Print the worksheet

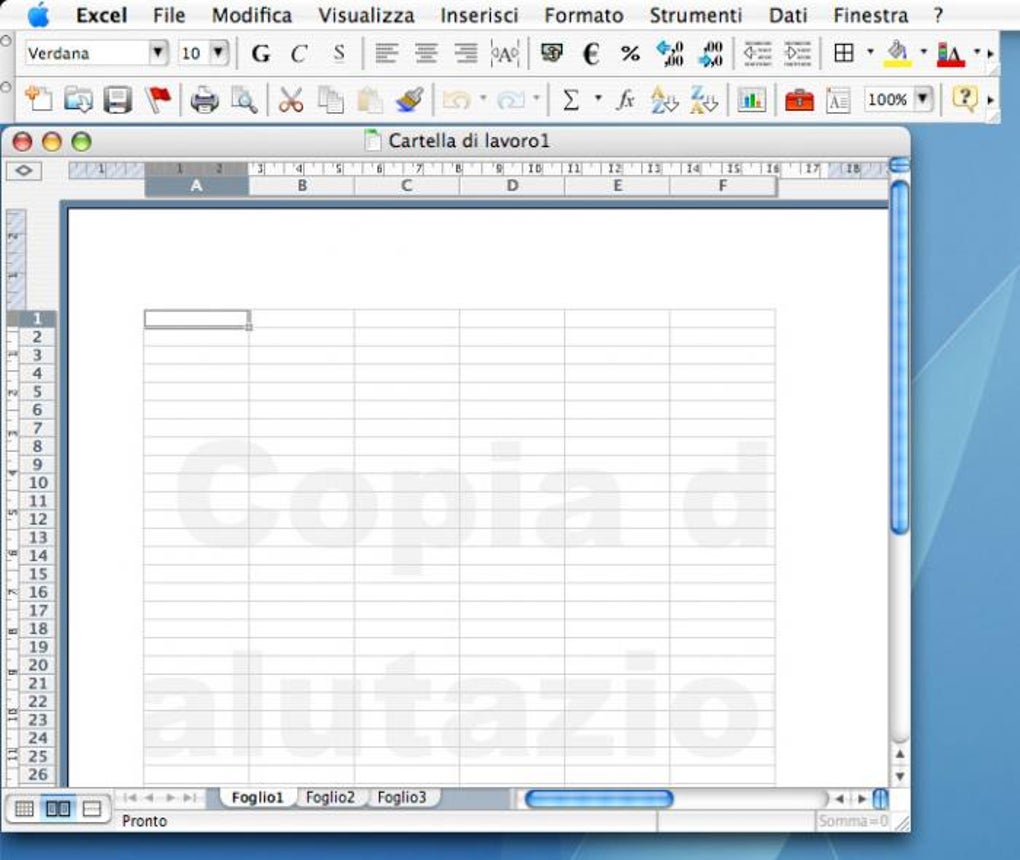204,100
